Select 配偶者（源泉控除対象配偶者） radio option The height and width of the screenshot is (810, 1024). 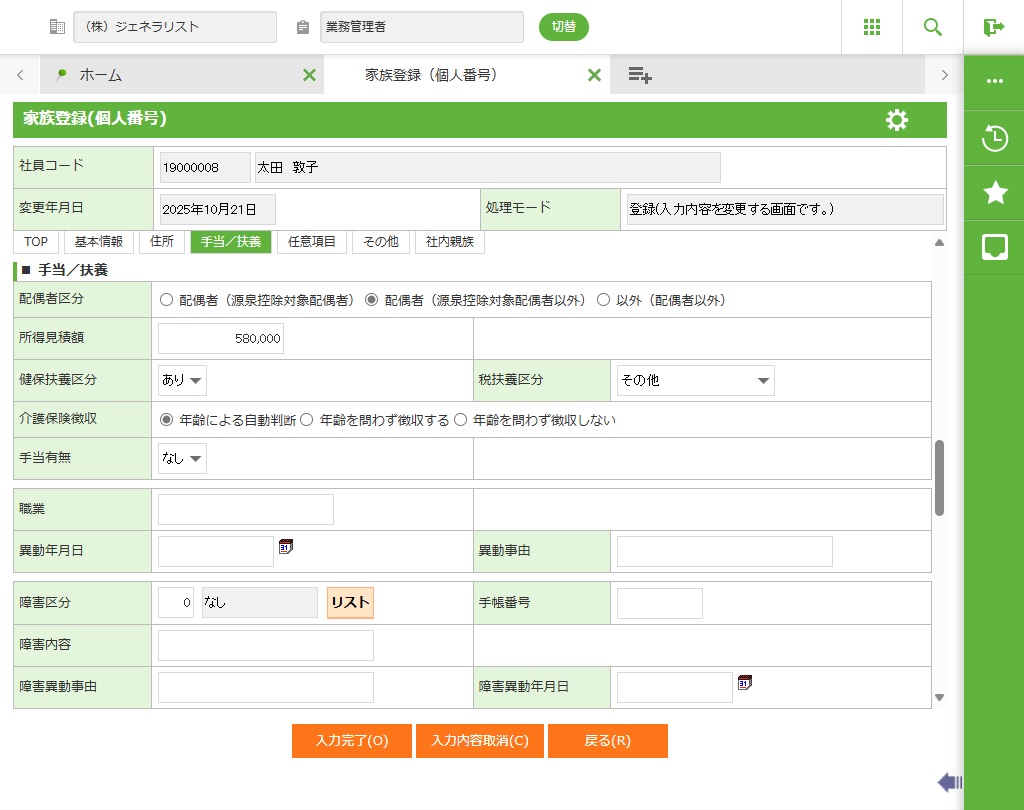coord(166,300)
